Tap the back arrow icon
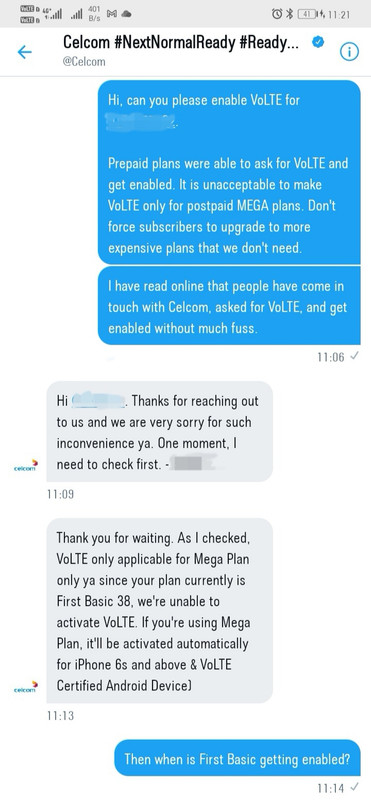The height and width of the screenshot is (800, 371). (x=24, y=52)
